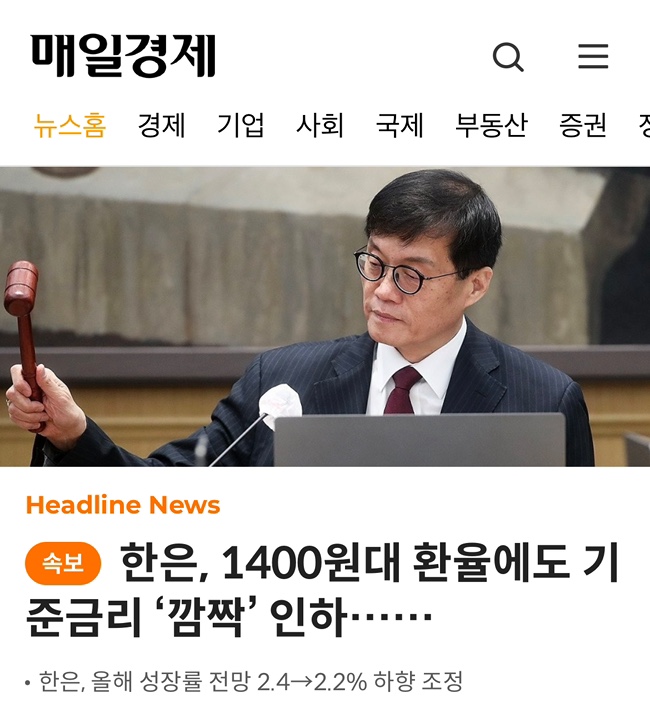Switch to the 증권 tab

point(583,125)
